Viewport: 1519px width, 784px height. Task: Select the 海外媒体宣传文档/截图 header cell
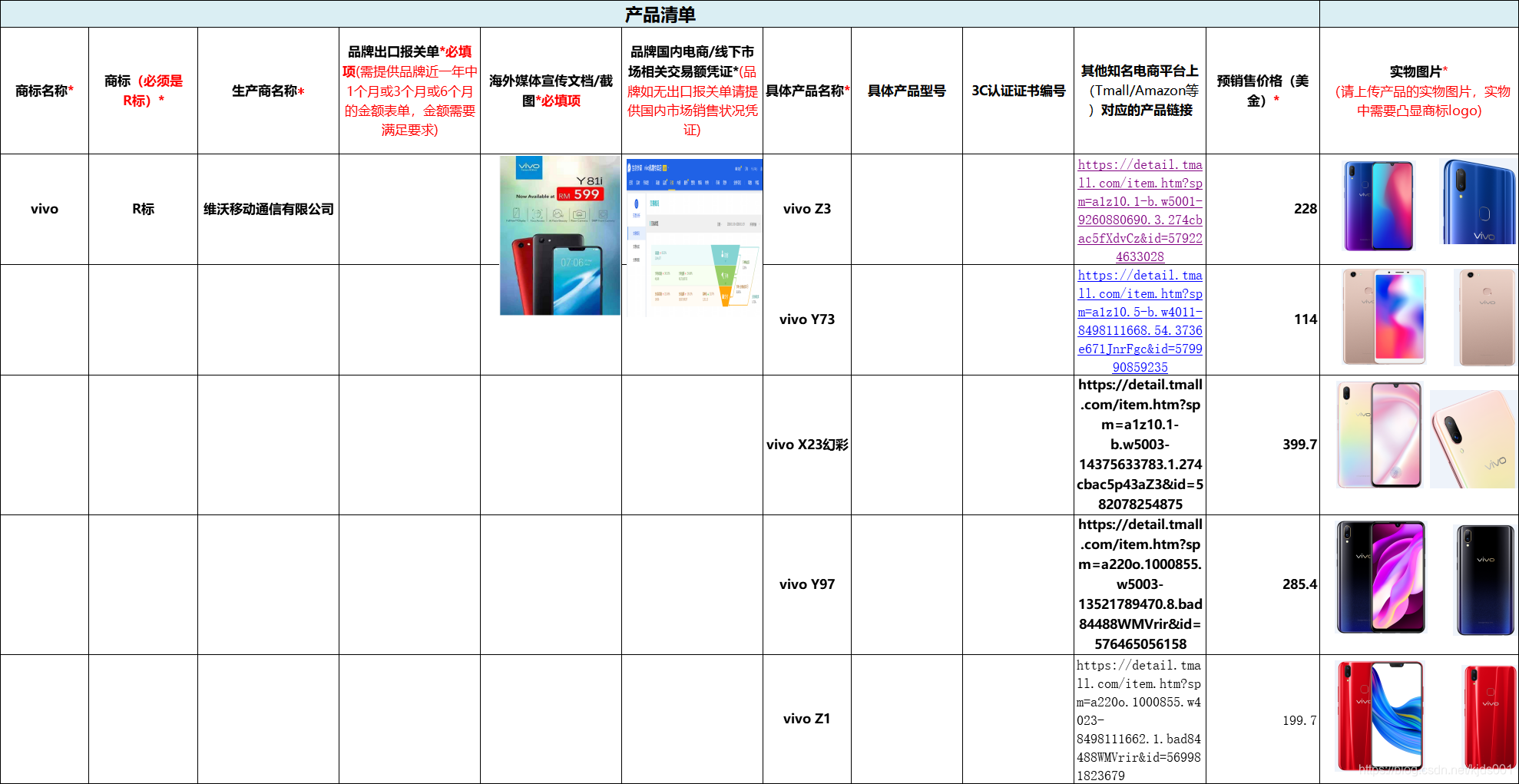551,91
